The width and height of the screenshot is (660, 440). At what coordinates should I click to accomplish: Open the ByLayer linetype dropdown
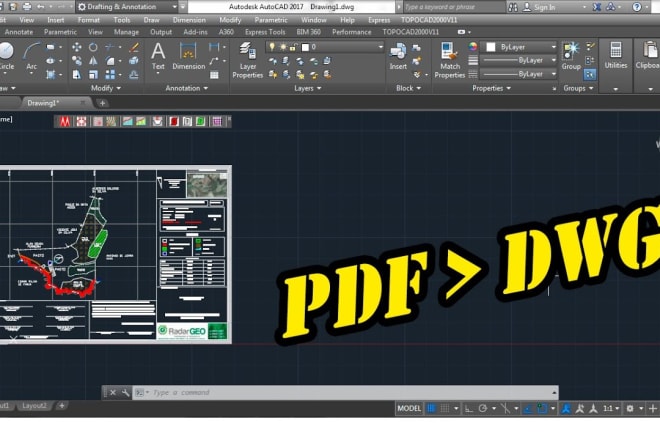(520, 74)
